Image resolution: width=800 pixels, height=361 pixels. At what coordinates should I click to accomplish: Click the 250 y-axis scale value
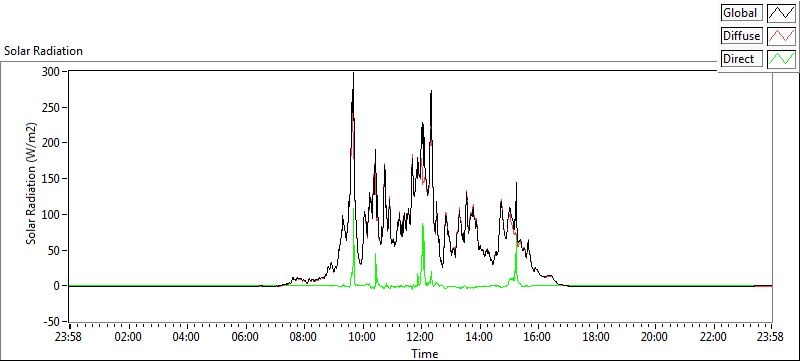click(52, 107)
